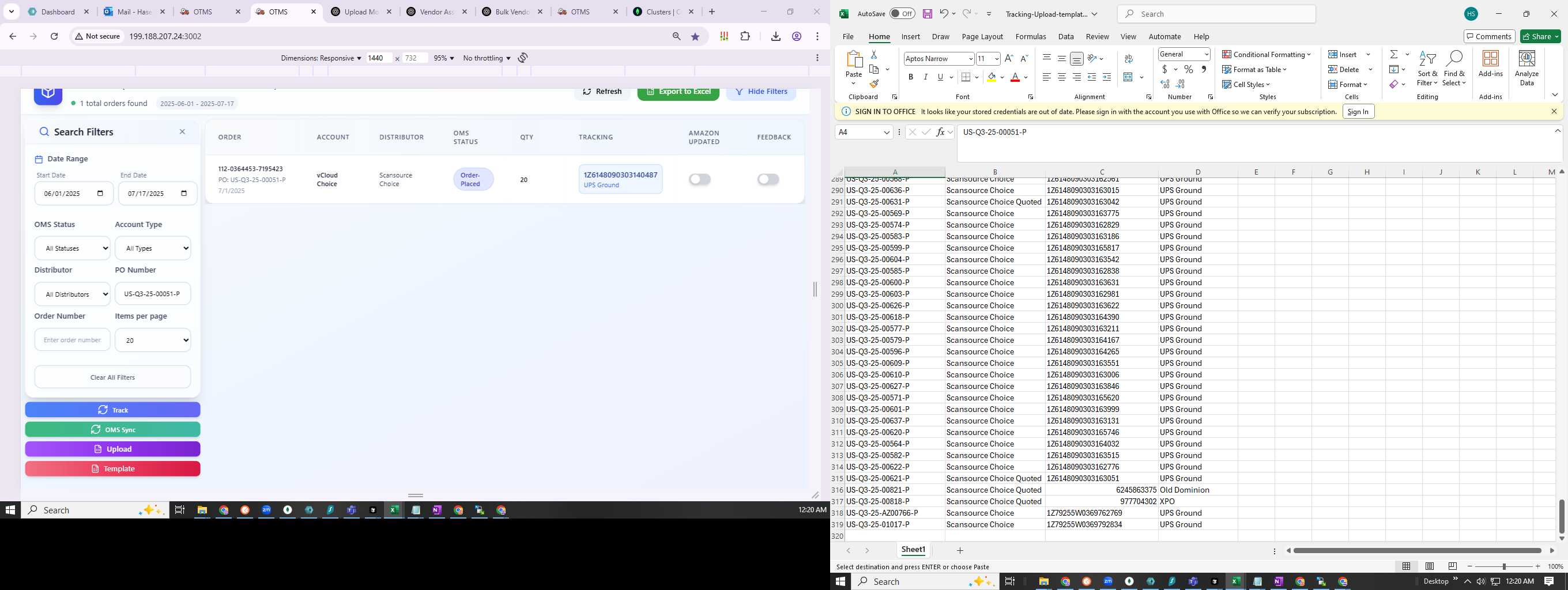1568x590 pixels.
Task: Click the Hide Filters button
Action: 761,92
